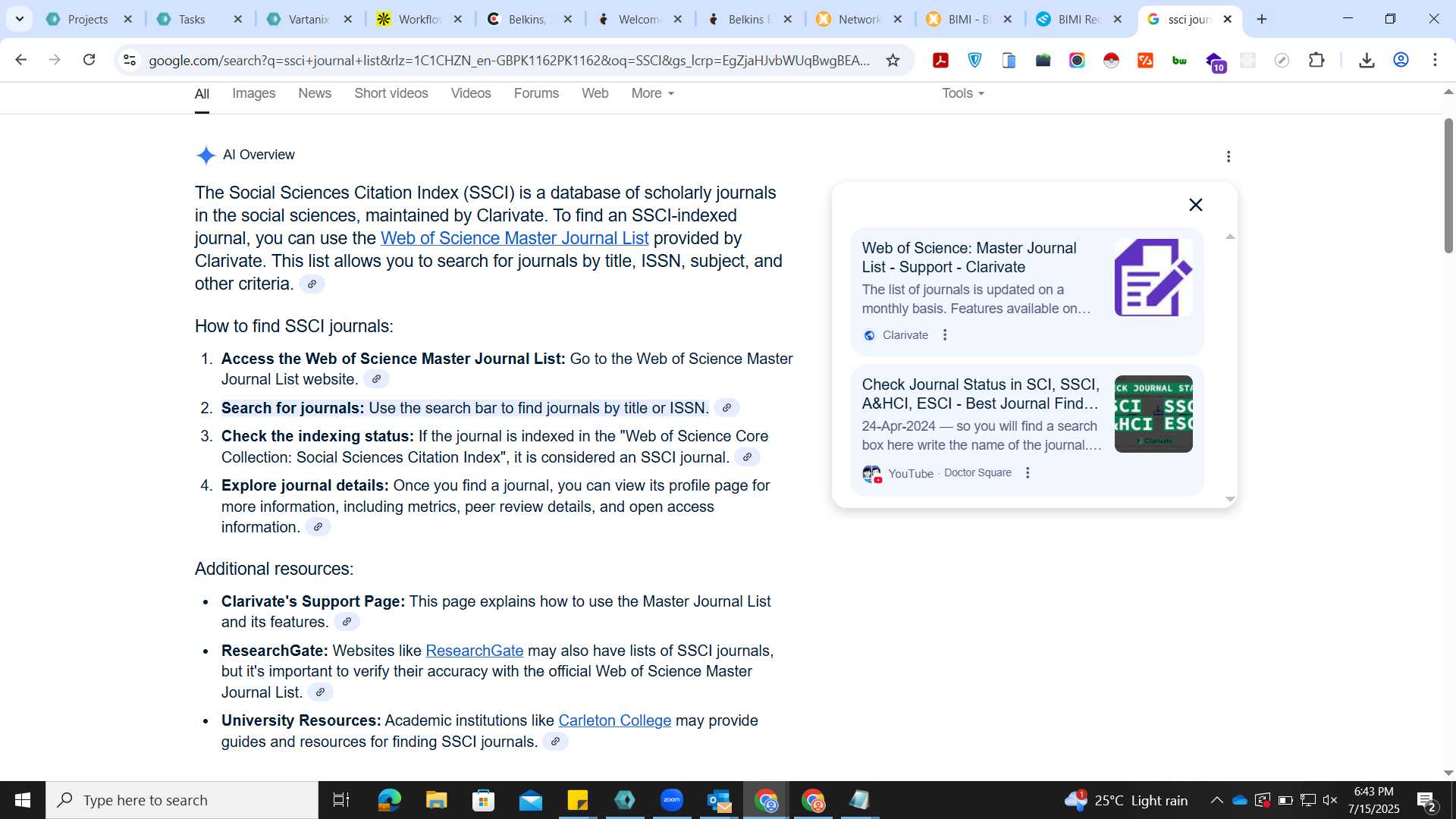Close the sources side panel
Image resolution: width=1456 pixels, height=819 pixels.
(x=1196, y=205)
